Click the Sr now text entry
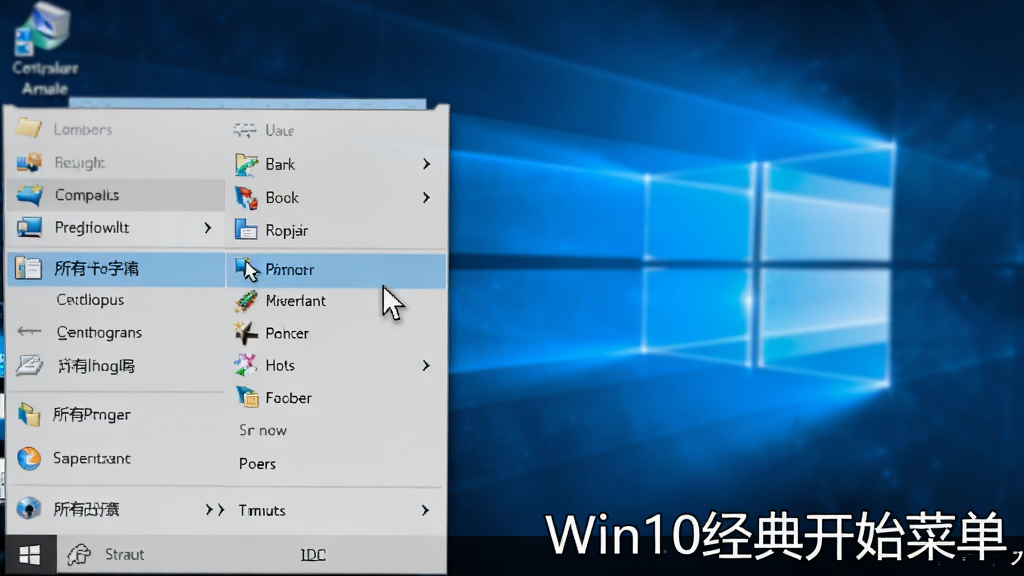This screenshot has height=576, width=1024. pyautogui.click(x=263, y=430)
